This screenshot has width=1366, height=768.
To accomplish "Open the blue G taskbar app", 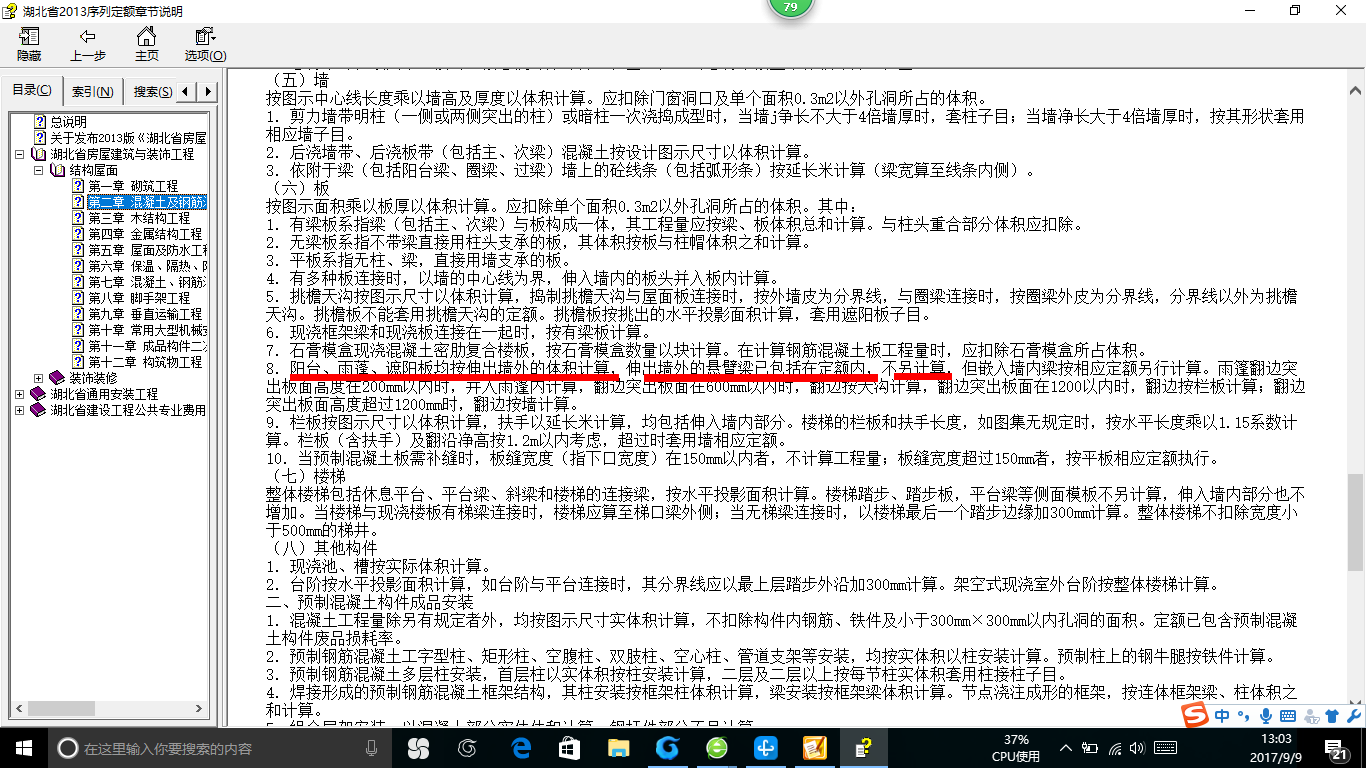I will tap(667, 747).
